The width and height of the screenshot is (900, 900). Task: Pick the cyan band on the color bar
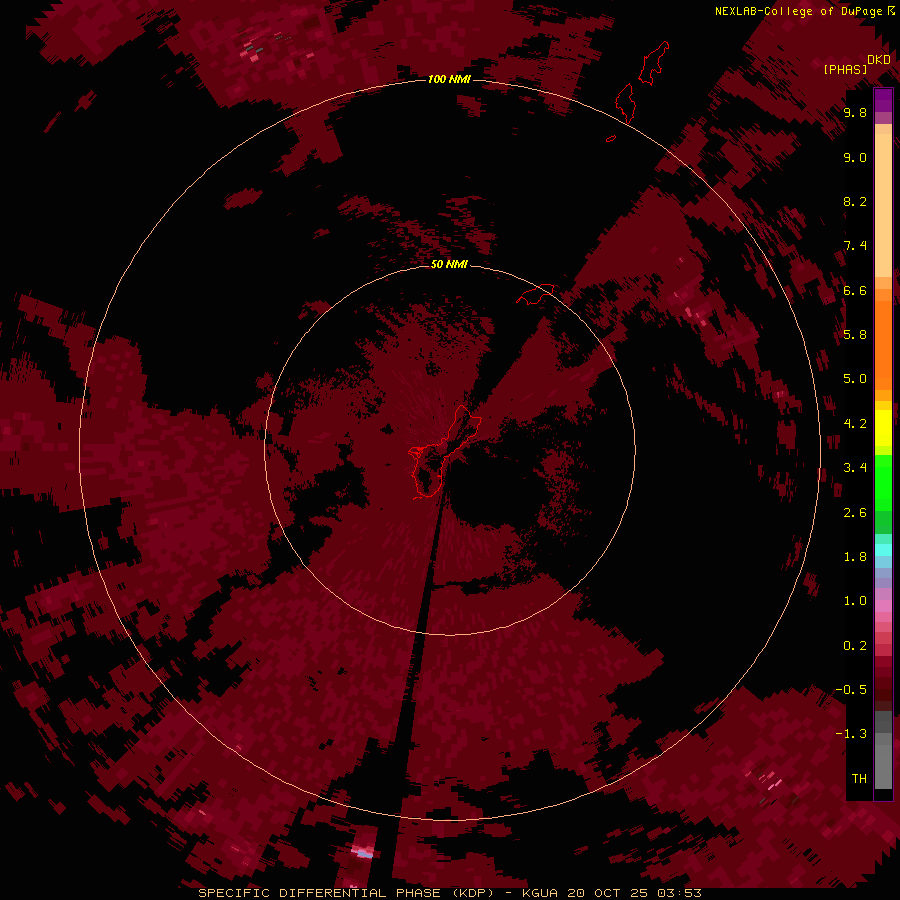pos(883,550)
